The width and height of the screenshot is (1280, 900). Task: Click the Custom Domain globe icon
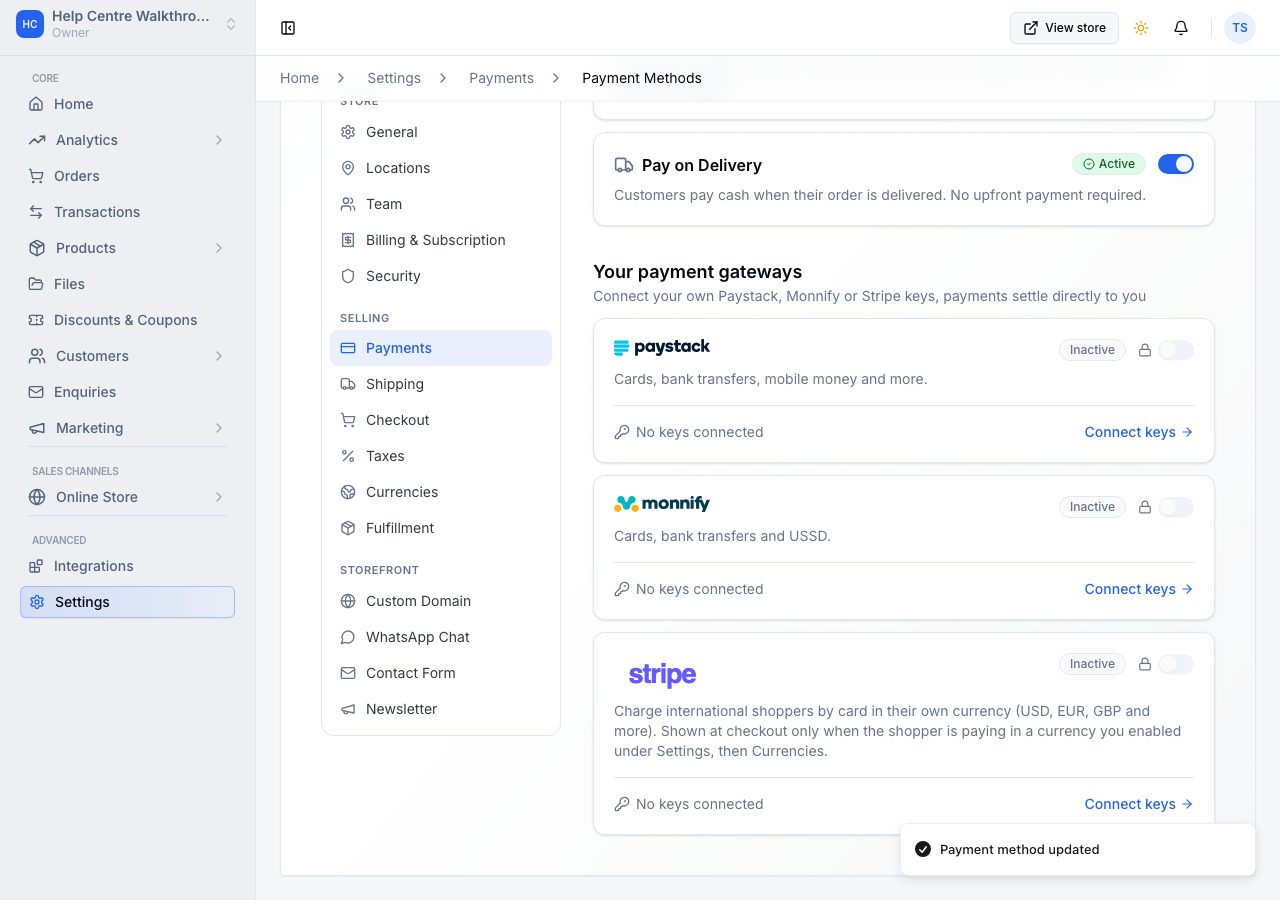point(348,601)
